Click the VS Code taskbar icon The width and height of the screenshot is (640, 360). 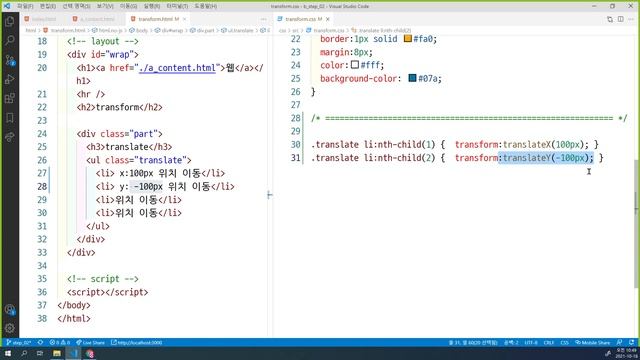coord(74,353)
